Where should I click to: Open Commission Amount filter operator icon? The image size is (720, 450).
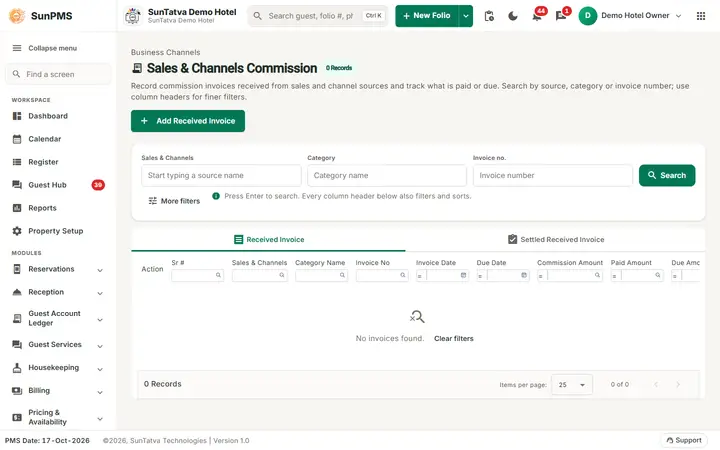[541, 276]
